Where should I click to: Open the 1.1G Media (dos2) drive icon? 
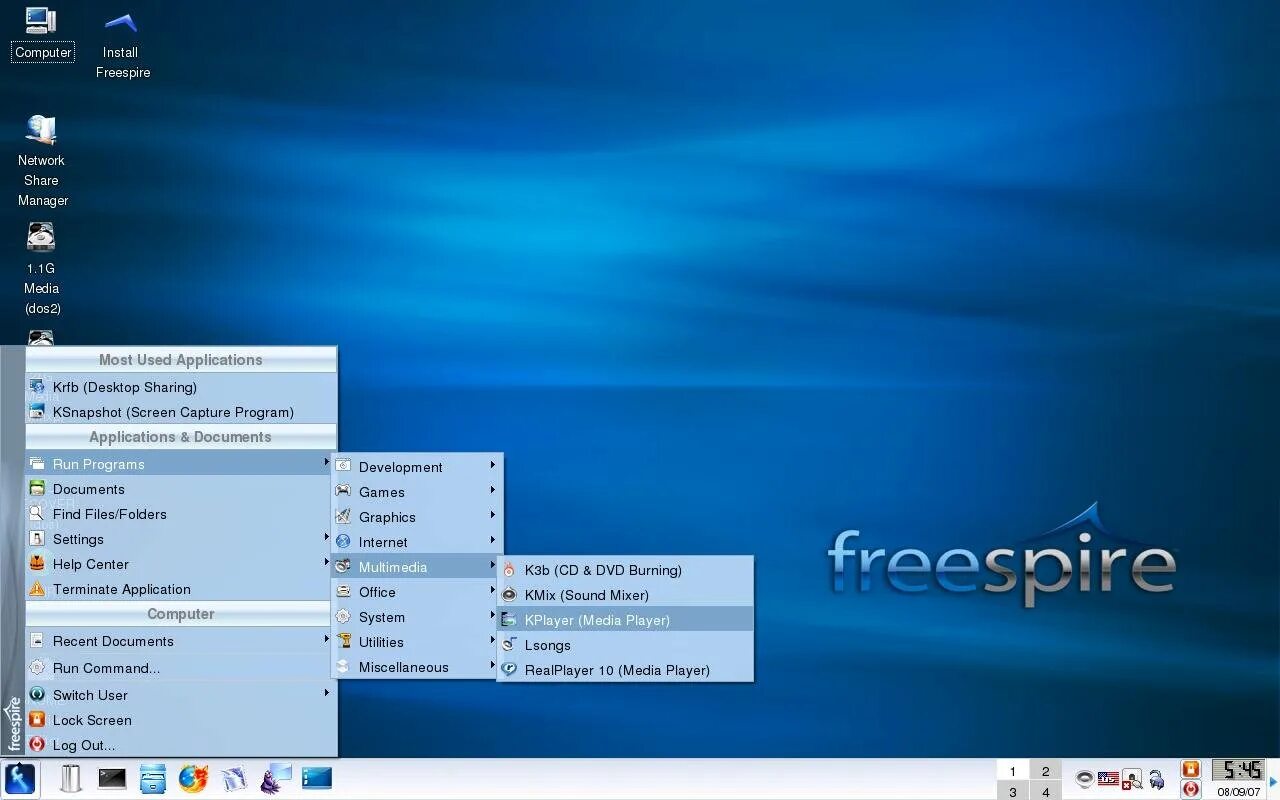[42, 268]
